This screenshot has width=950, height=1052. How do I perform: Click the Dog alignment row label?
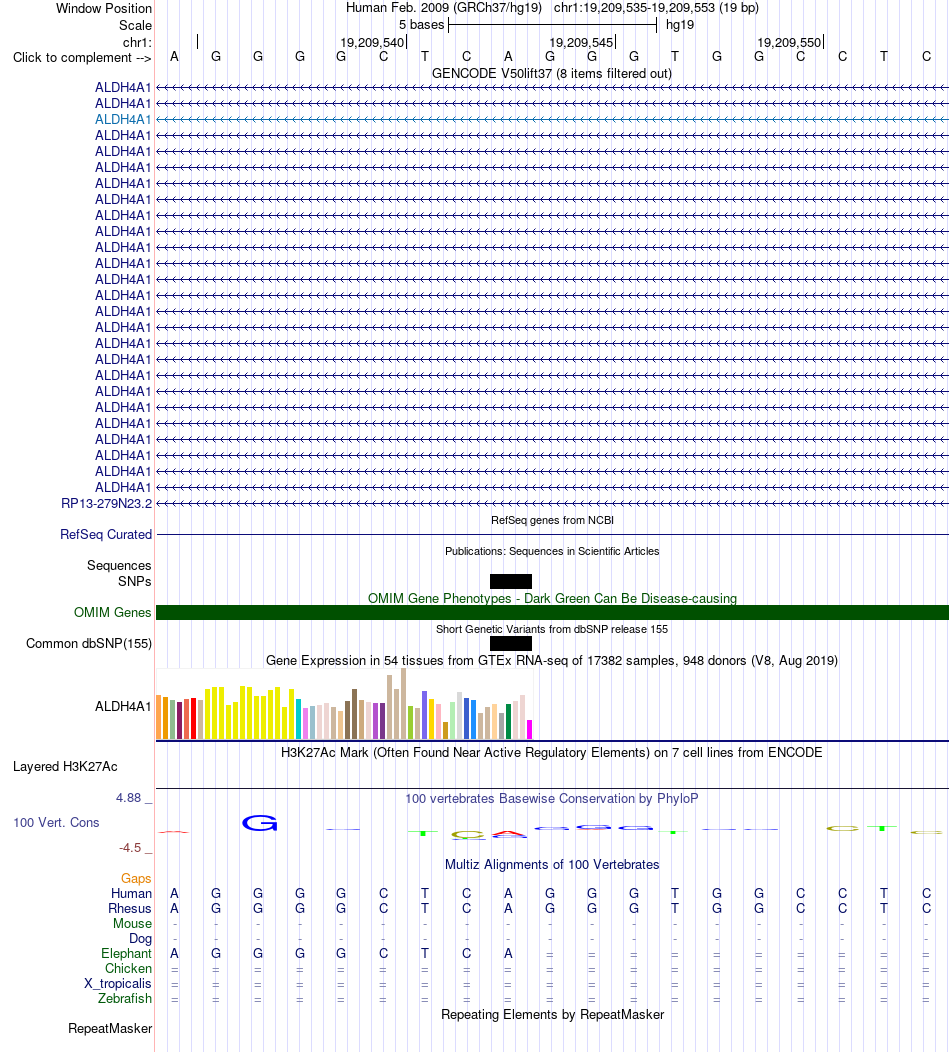coord(140,939)
